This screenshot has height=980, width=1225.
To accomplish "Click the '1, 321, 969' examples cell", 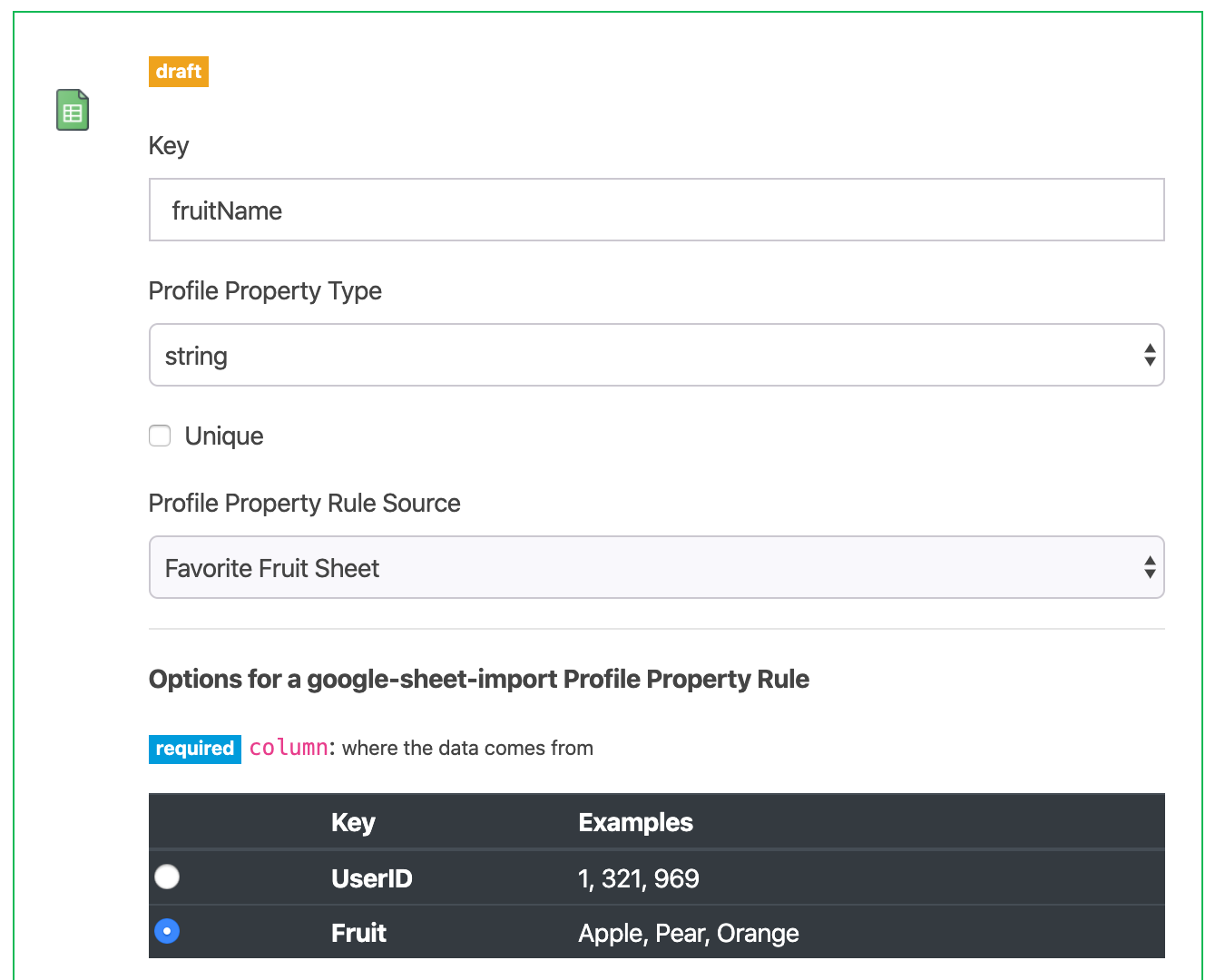I will [x=639, y=878].
